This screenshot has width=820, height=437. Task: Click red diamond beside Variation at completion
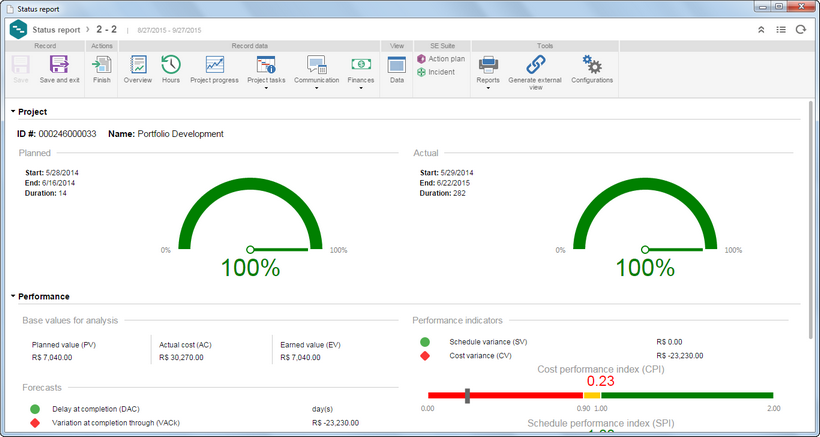pyautogui.click(x=35, y=423)
